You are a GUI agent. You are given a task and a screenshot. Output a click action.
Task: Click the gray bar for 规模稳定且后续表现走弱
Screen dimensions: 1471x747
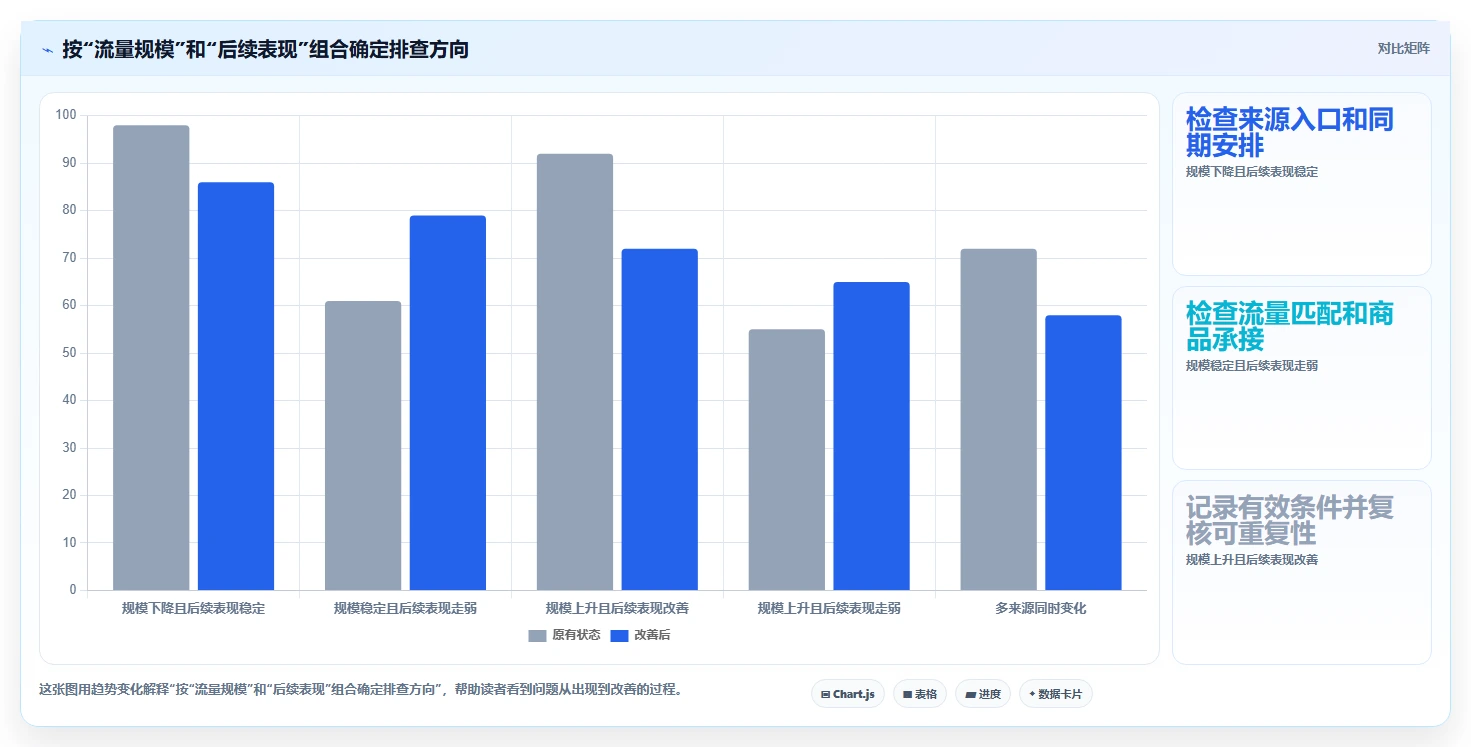[x=363, y=445]
